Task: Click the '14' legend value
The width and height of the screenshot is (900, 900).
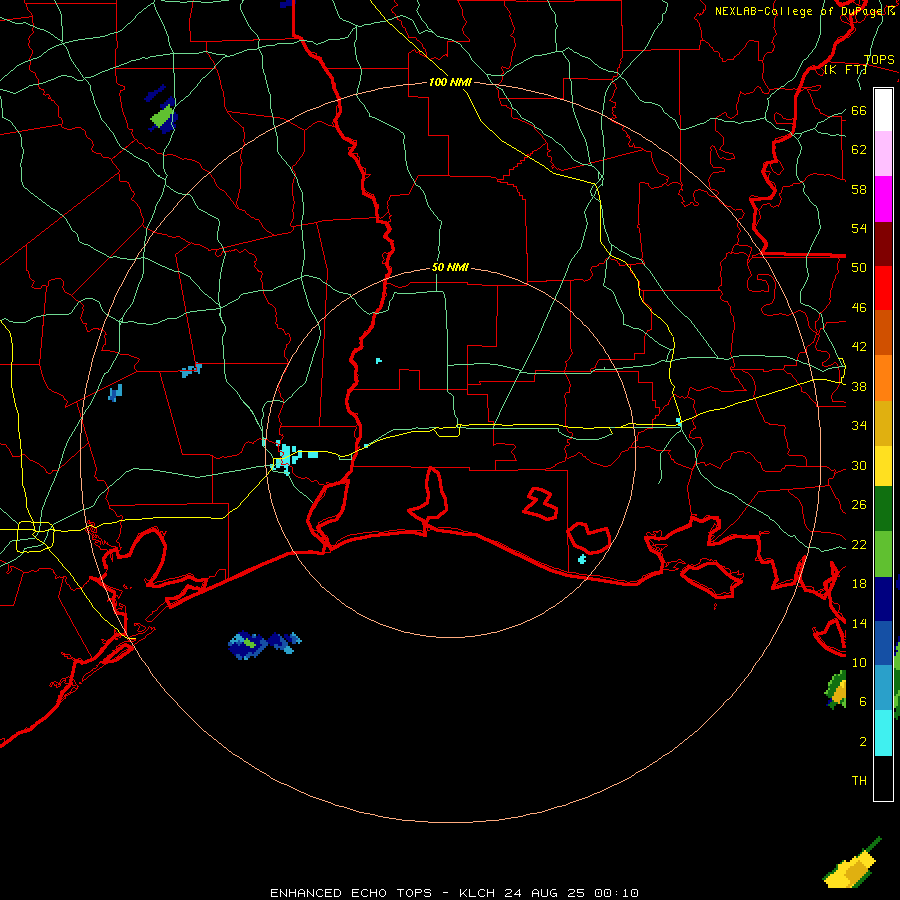Action: pos(859,623)
